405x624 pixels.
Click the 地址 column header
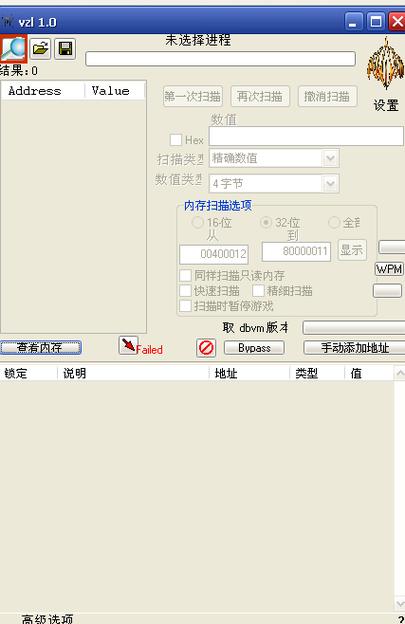pos(249,373)
